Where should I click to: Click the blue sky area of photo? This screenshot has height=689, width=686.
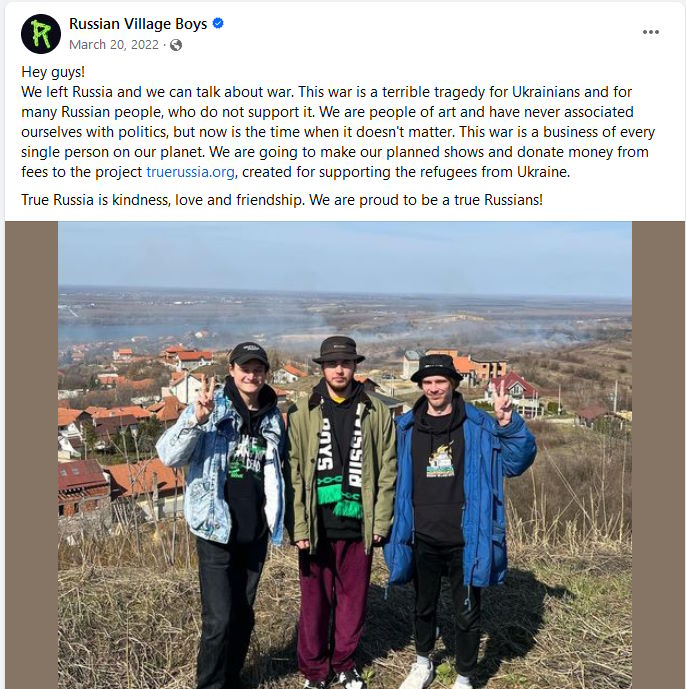click(x=345, y=255)
